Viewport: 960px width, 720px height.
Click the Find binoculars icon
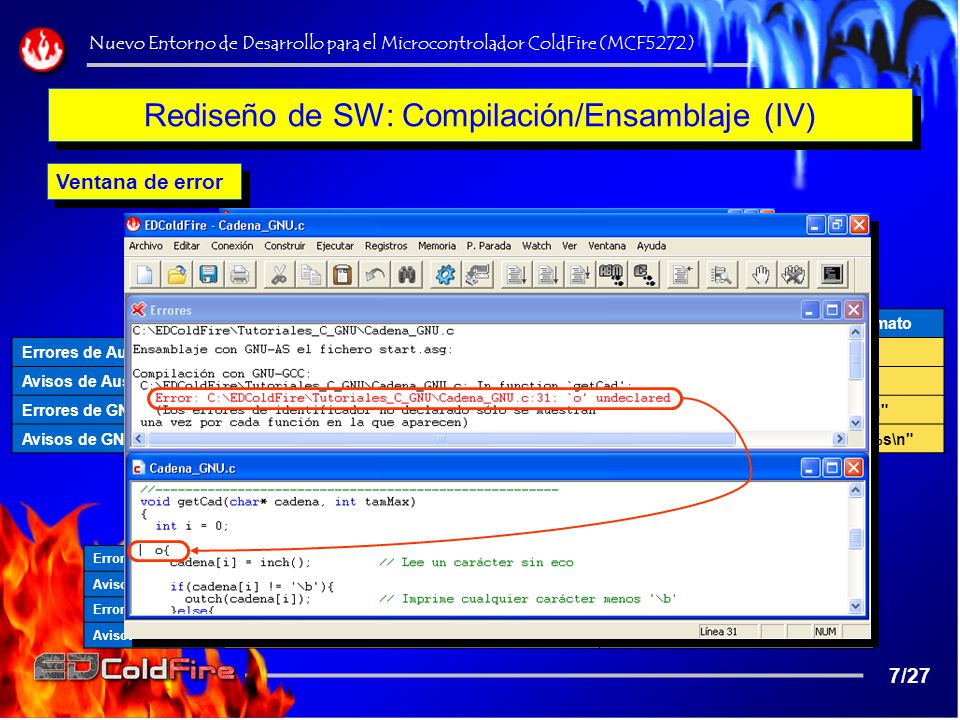pyautogui.click(x=407, y=274)
